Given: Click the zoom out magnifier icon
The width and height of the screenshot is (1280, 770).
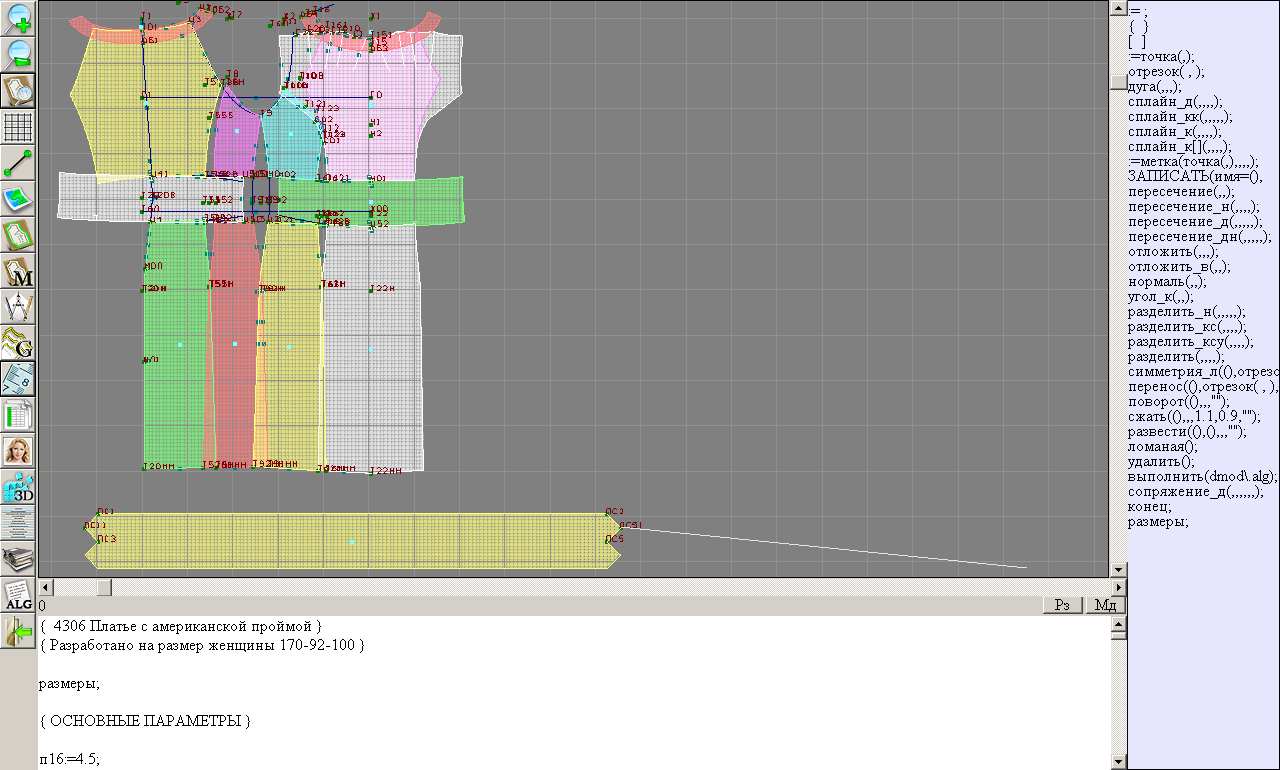Looking at the screenshot, I should (x=19, y=54).
